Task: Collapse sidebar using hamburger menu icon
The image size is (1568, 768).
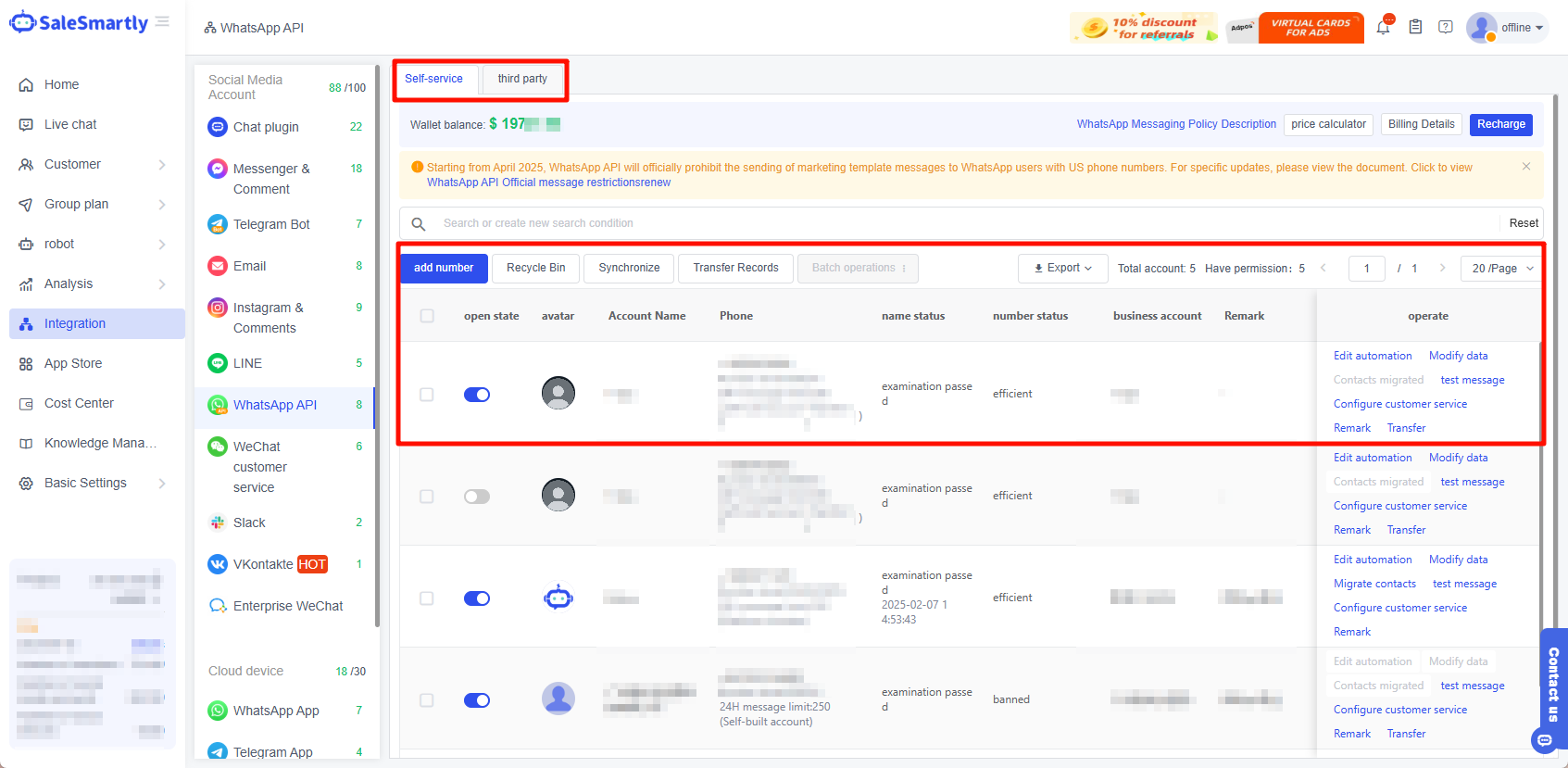Action: coord(163,21)
